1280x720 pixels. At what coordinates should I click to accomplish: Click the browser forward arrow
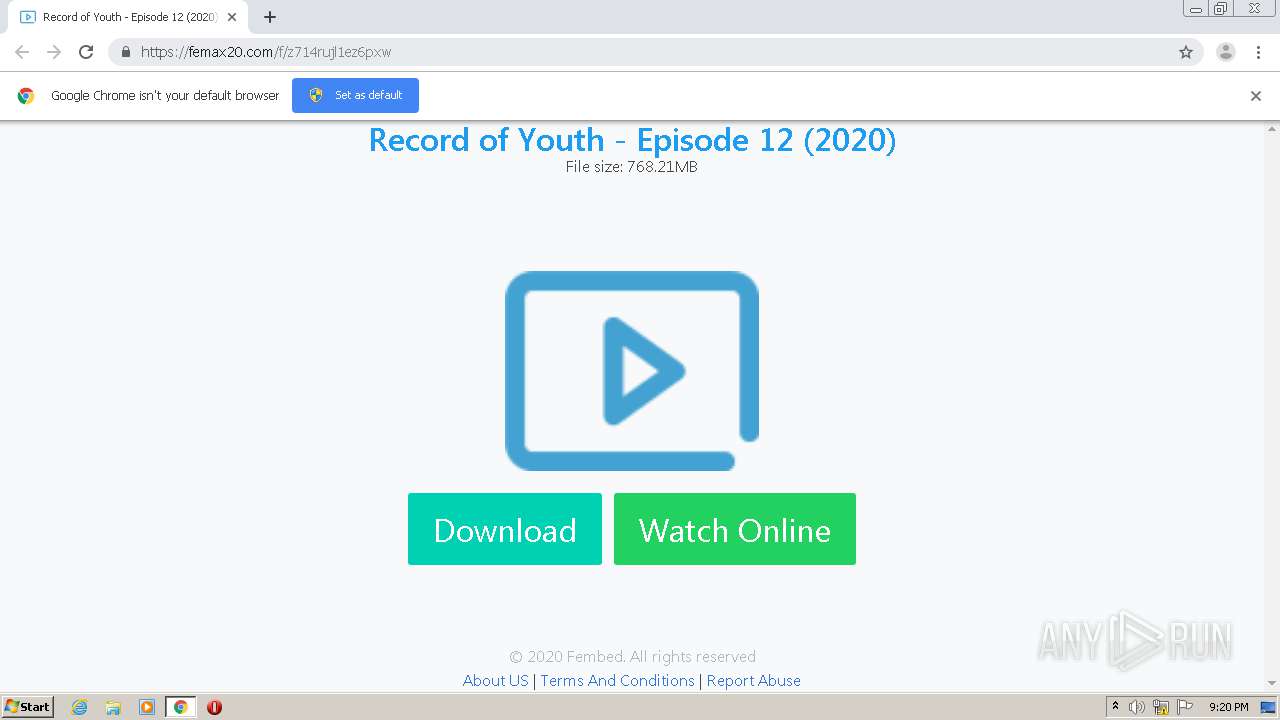pyautogui.click(x=54, y=52)
